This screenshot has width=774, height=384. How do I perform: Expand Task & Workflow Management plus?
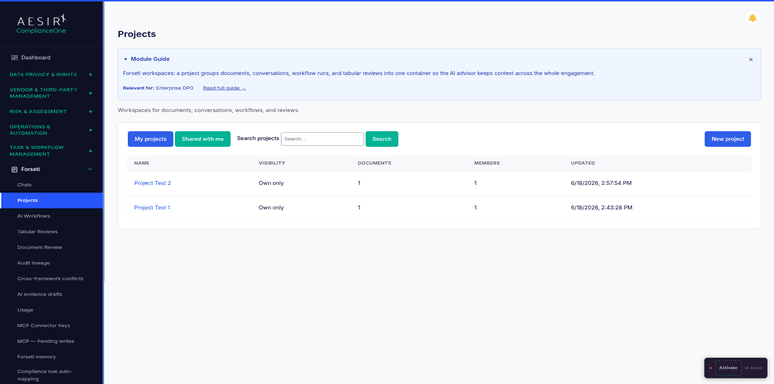[90, 151]
